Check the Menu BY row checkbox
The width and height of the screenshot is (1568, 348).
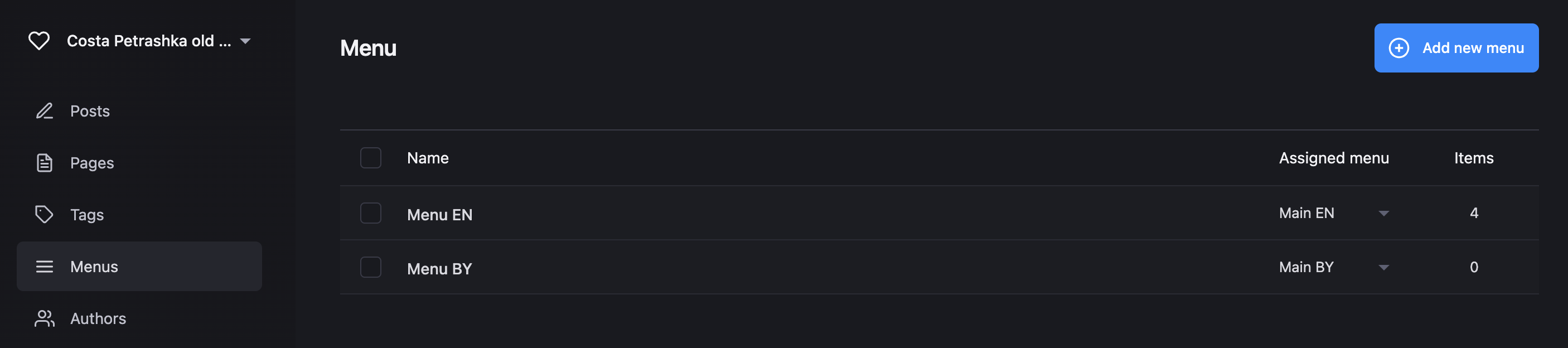[x=370, y=268]
